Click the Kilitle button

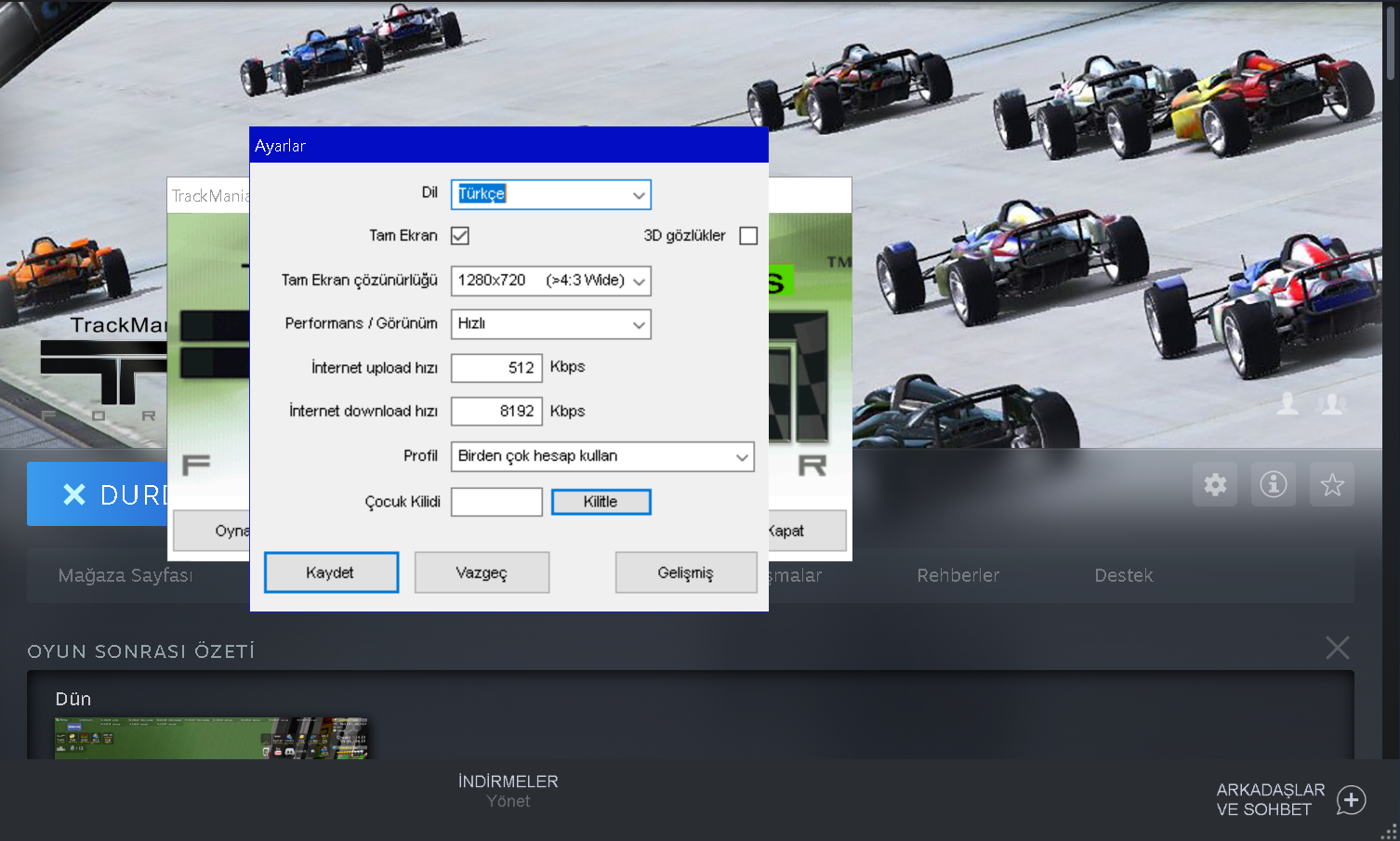pos(601,502)
